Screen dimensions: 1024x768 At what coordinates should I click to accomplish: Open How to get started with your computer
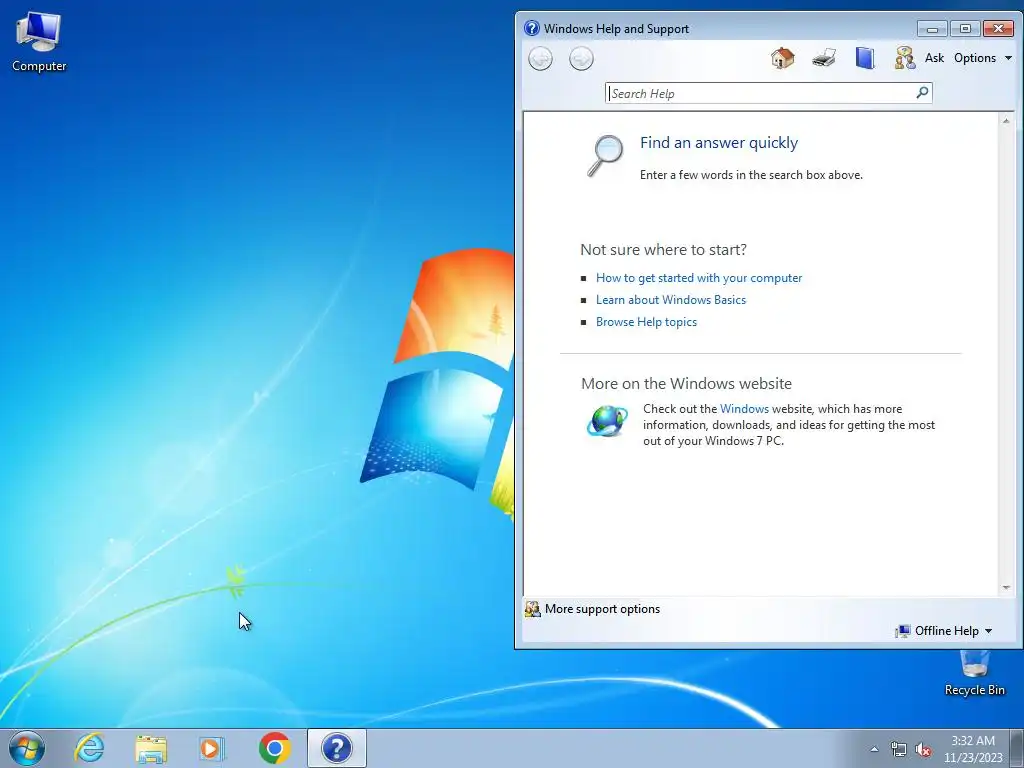(x=699, y=278)
